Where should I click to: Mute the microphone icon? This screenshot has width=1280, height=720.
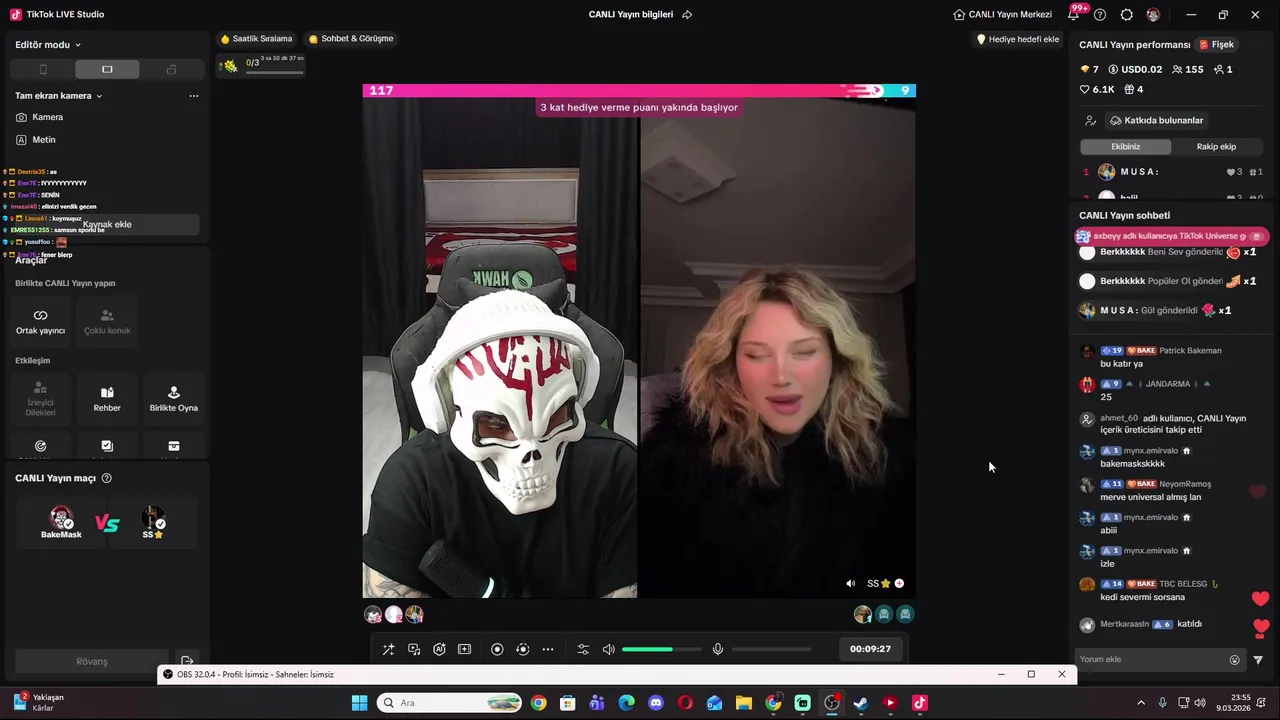click(x=717, y=649)
